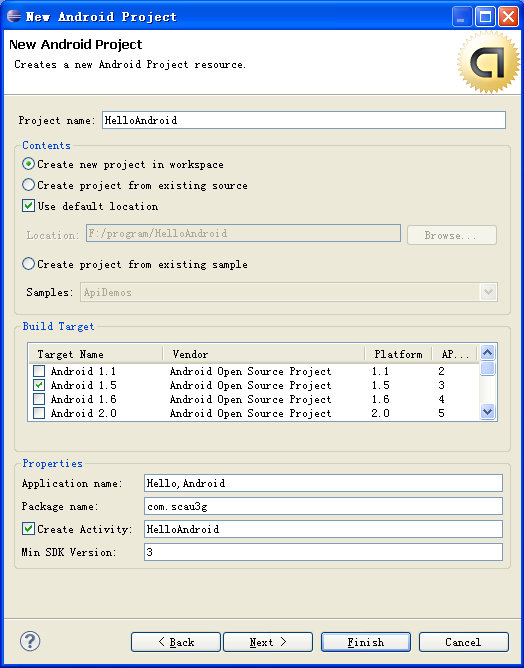Focus the Create Activity name field
Viewport: 524px width, 668px height.
pos(323,529)
